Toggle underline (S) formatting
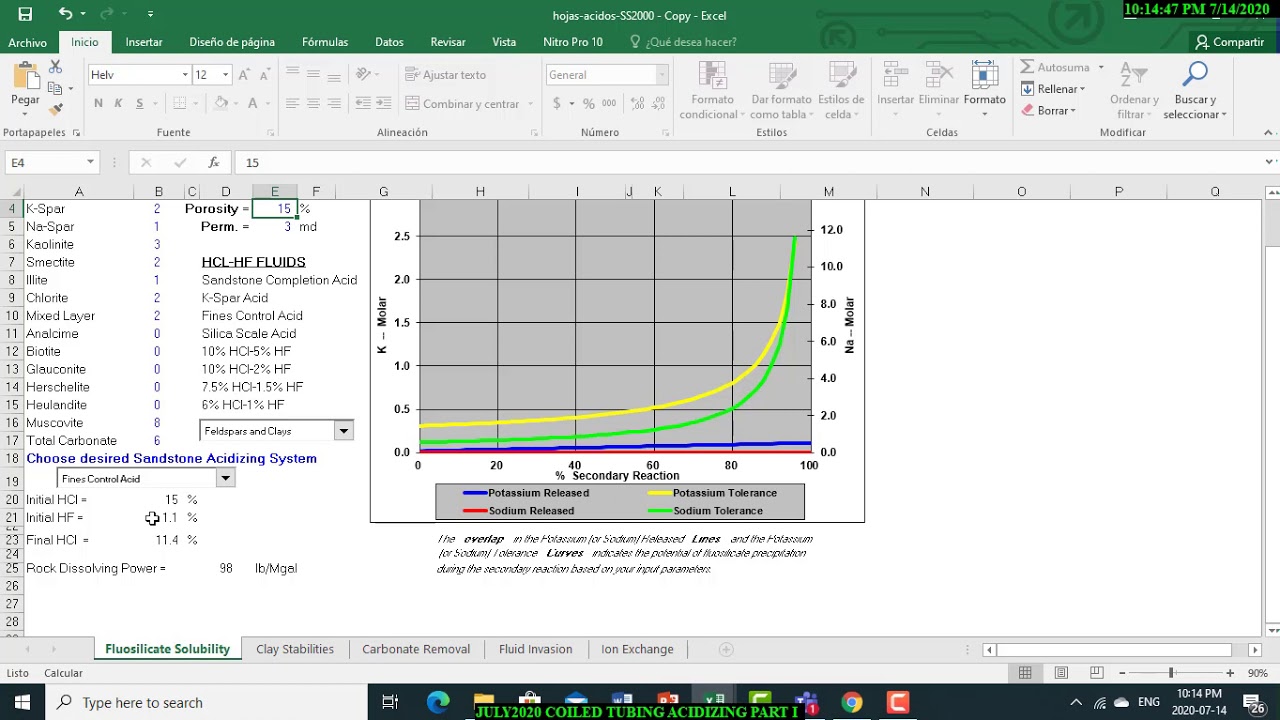 (139, 103)
